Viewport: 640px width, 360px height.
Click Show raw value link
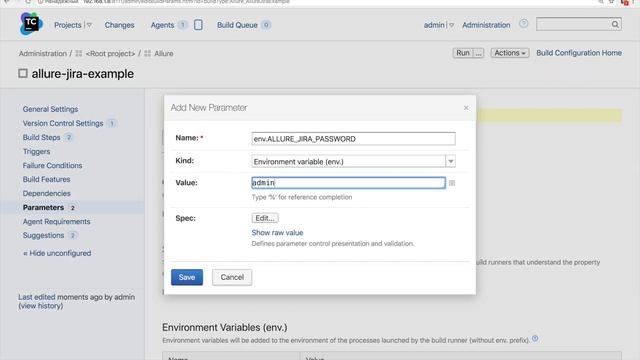tap(277, 233)
